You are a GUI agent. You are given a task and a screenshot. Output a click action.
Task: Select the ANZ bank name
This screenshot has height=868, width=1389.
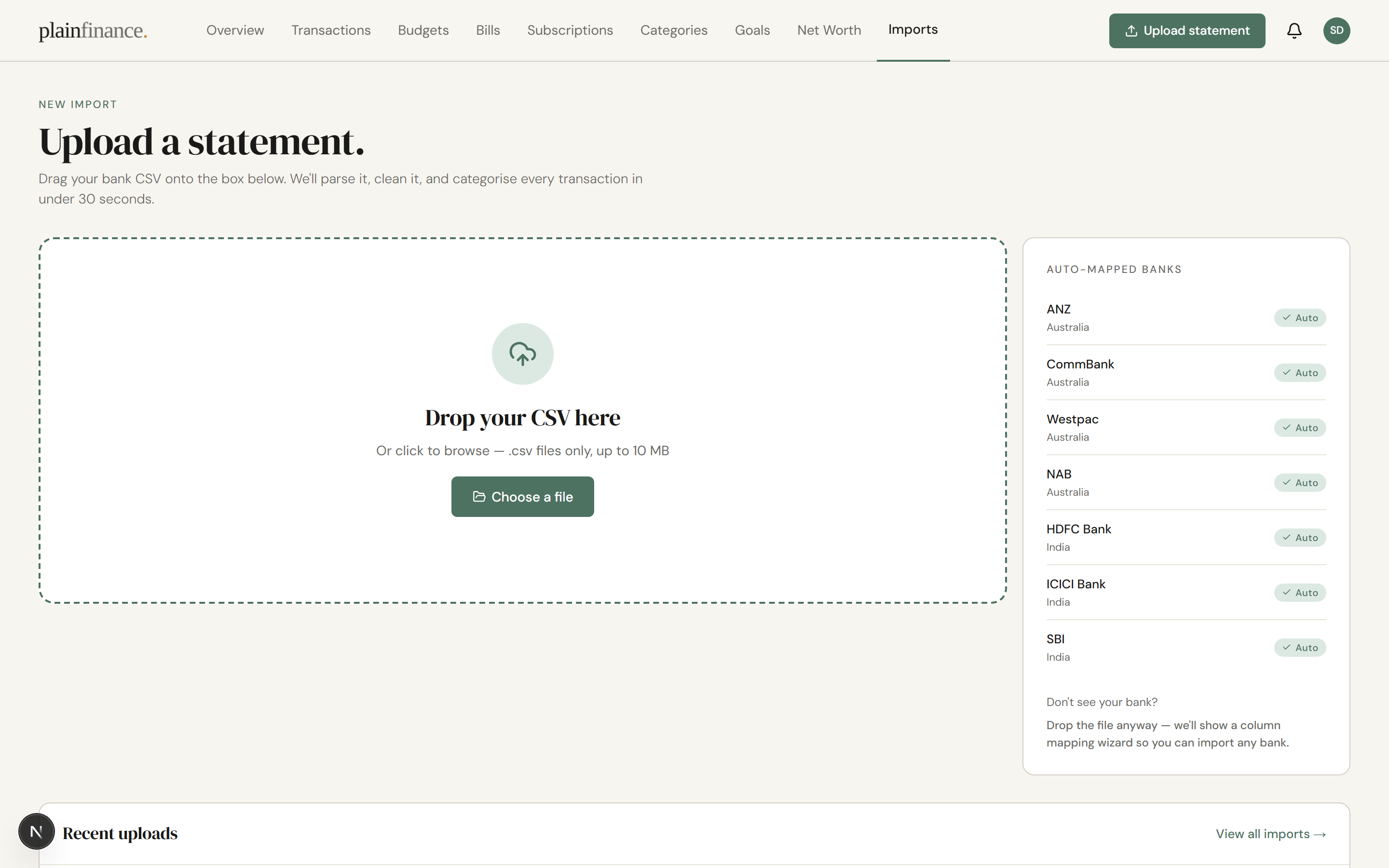click(x=1059, y=309)
